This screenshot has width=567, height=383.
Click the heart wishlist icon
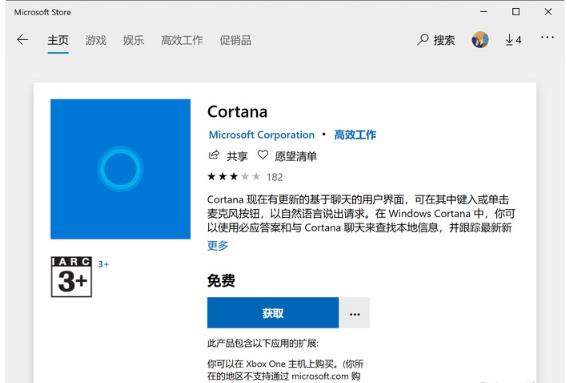[x=263, y=155]
